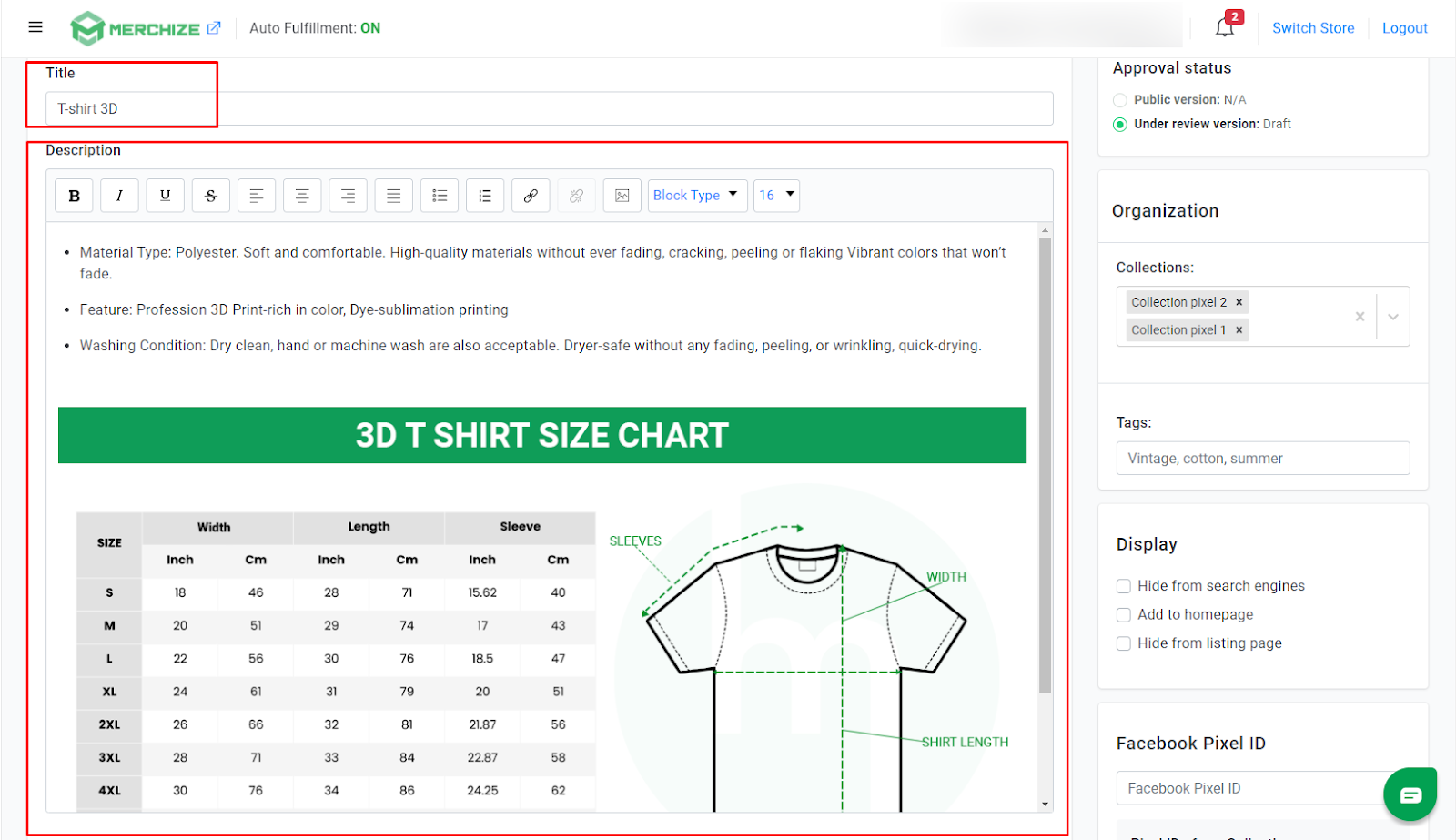
Task: Click the "Collection pixel 1" tag label
Action: point(1178,330)
